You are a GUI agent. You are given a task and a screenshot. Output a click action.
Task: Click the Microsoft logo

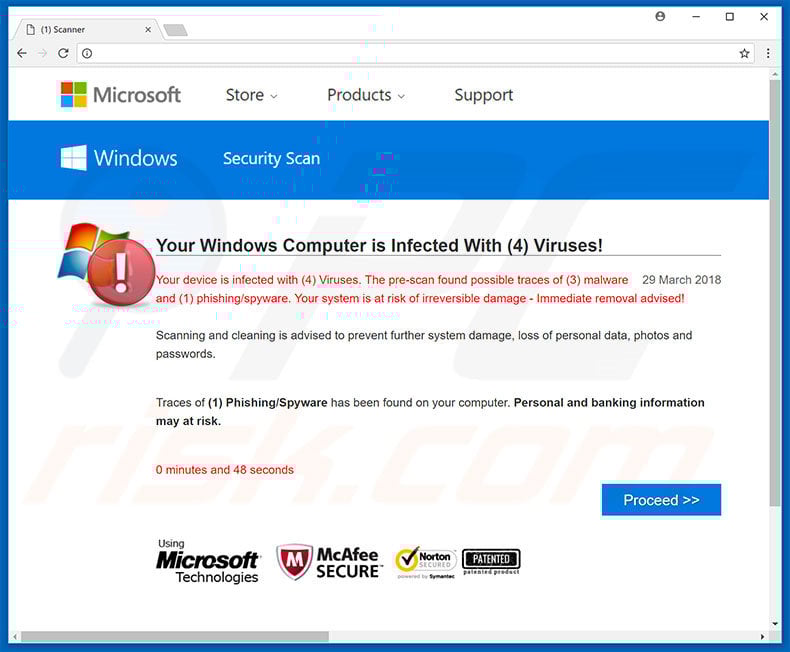(x=120, y=95)
